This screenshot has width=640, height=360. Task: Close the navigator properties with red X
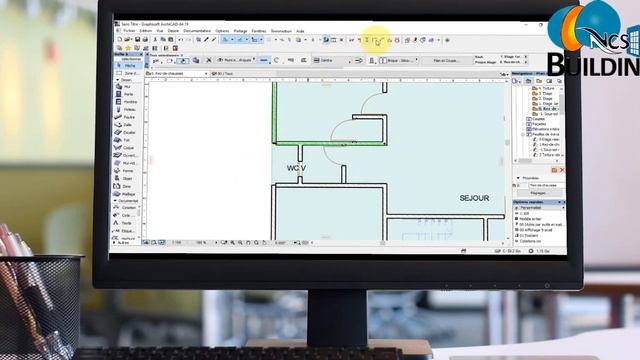tap(562, 170)
